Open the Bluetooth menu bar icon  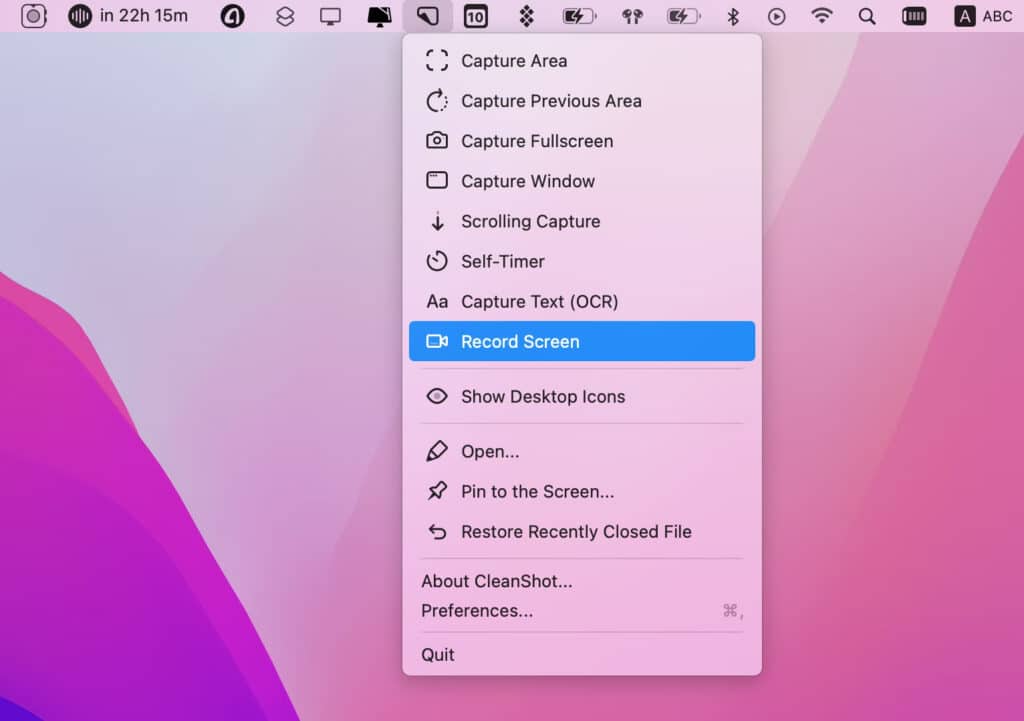pyautogui.click(x=732, y=16)
